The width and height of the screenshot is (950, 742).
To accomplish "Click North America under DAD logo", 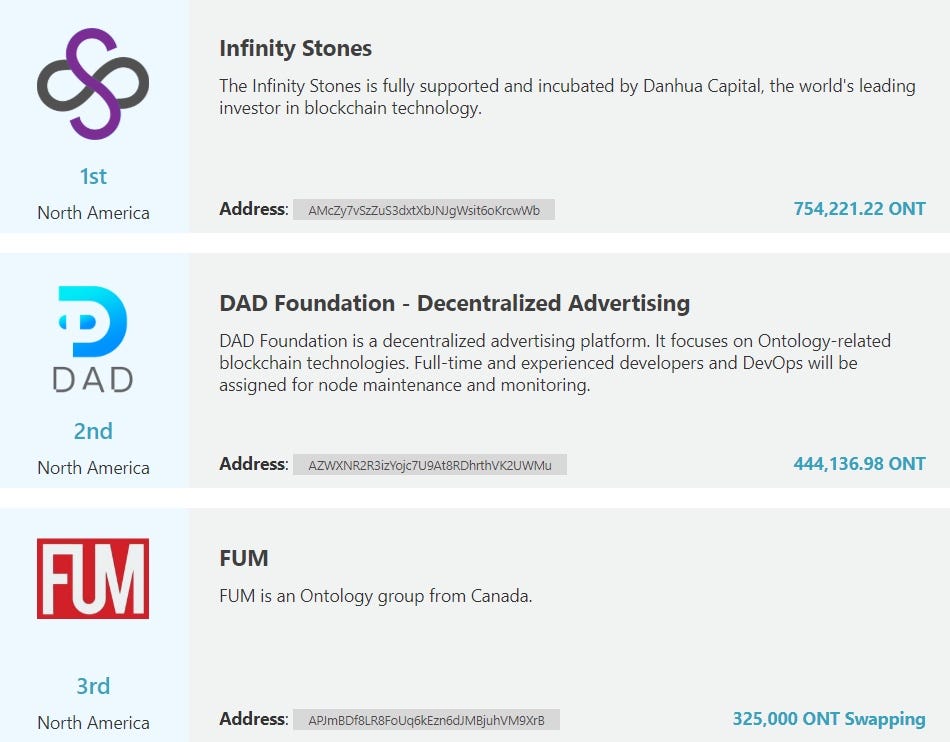I will click(x=93, y=468).
